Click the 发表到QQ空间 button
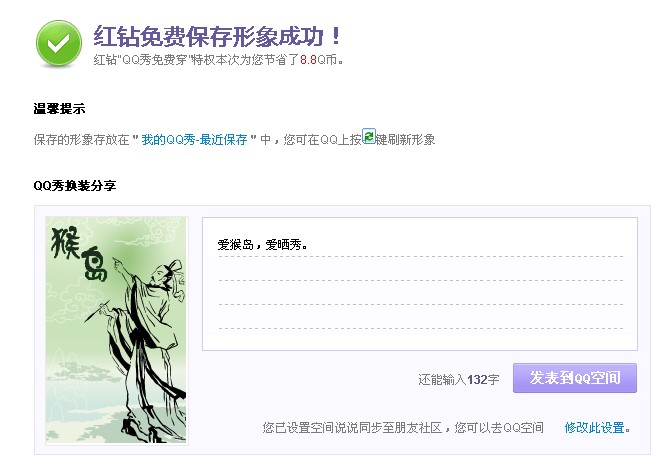 click(x=575, y=377)
